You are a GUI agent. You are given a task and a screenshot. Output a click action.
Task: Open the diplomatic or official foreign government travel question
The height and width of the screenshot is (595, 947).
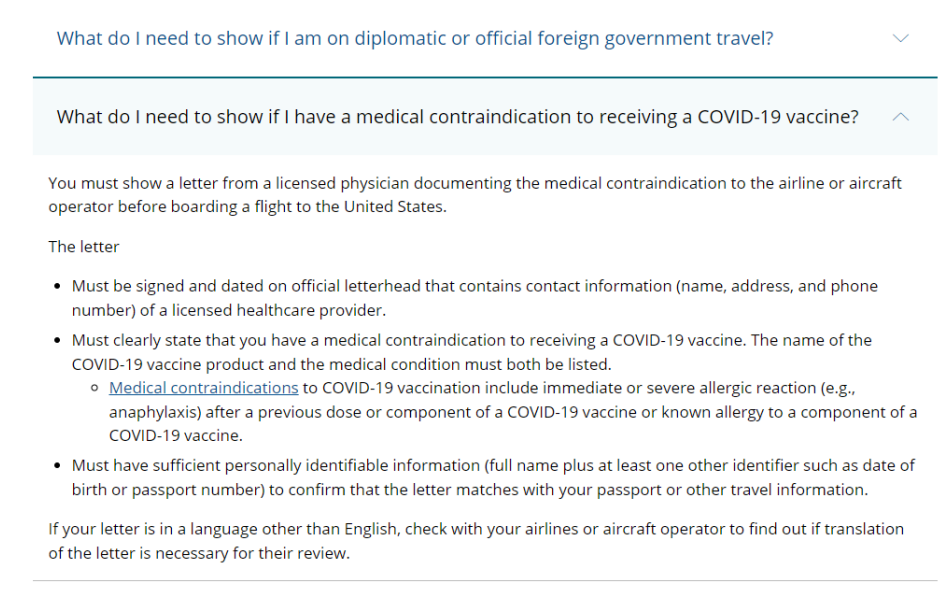415,39
